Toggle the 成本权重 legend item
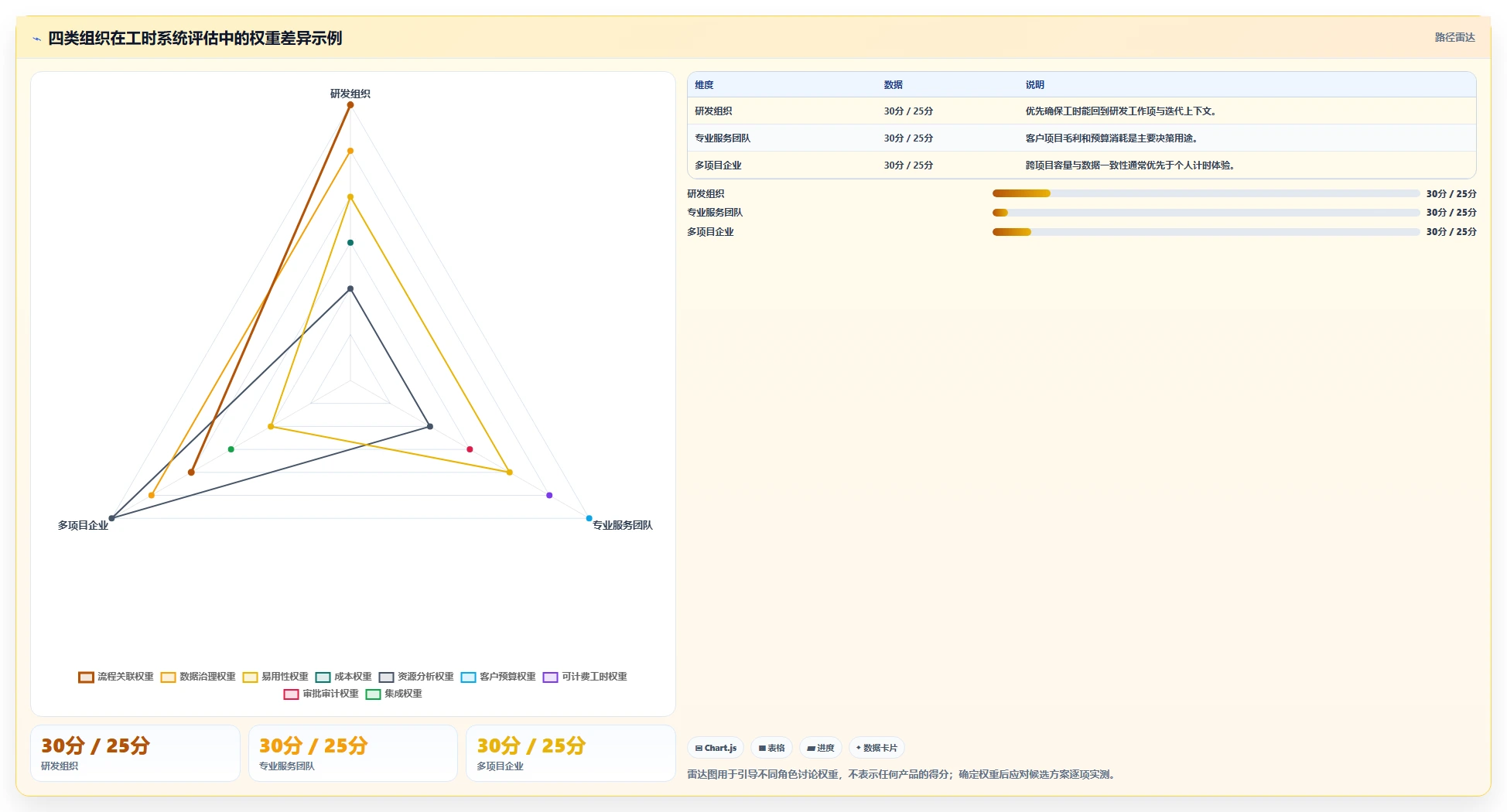The height and width of the screenshot is (812, 1507). (343, 677)
